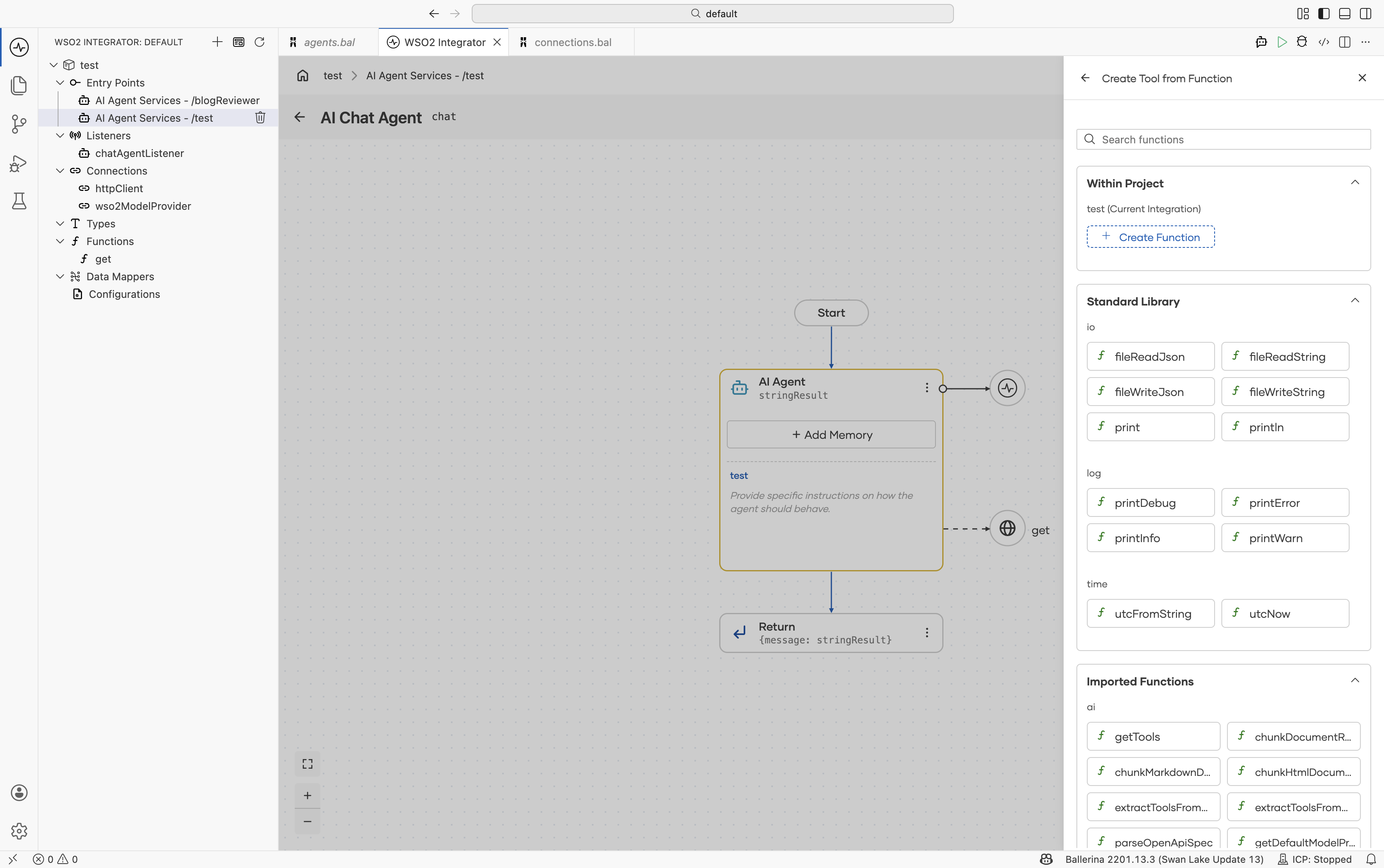Open the Run and Debug view
The height and width of the screenshot is (868, 1384).
(19, 163)
